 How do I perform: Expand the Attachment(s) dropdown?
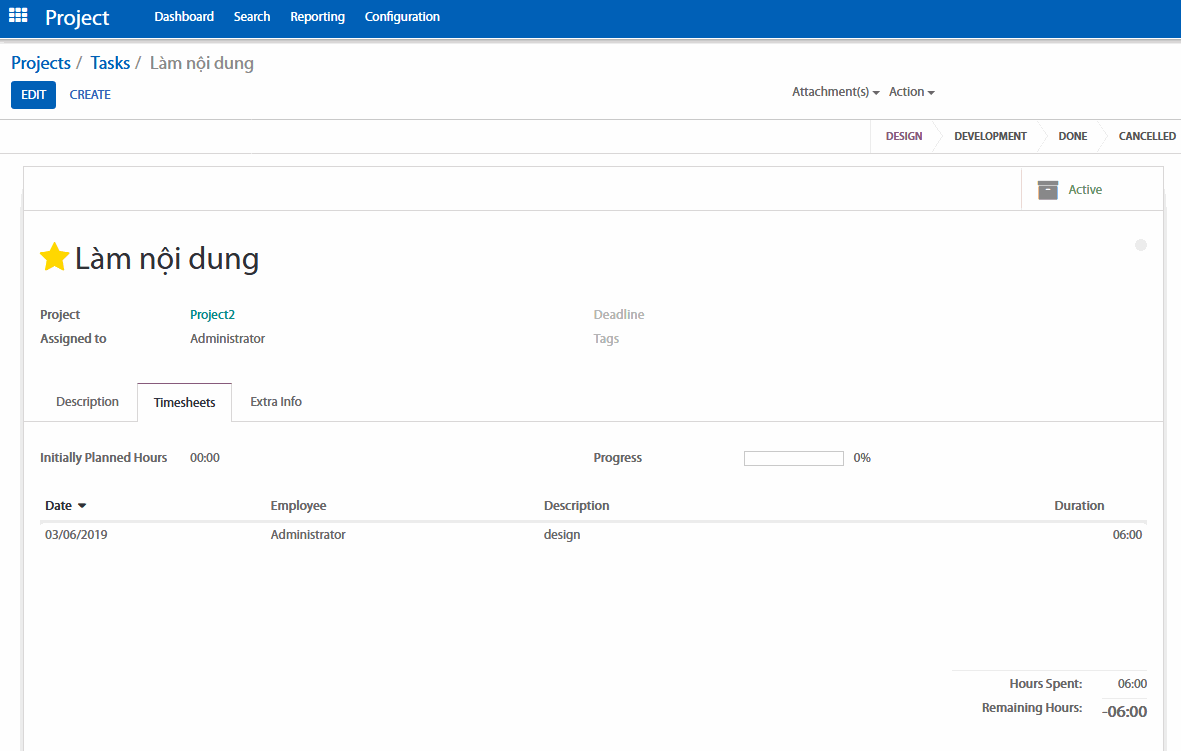point(835,92)
